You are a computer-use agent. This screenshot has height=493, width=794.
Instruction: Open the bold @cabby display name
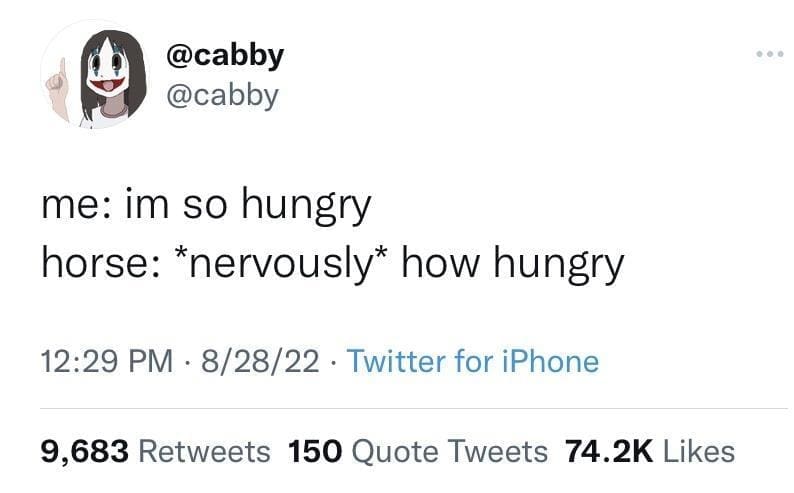[x=218, y=54]
